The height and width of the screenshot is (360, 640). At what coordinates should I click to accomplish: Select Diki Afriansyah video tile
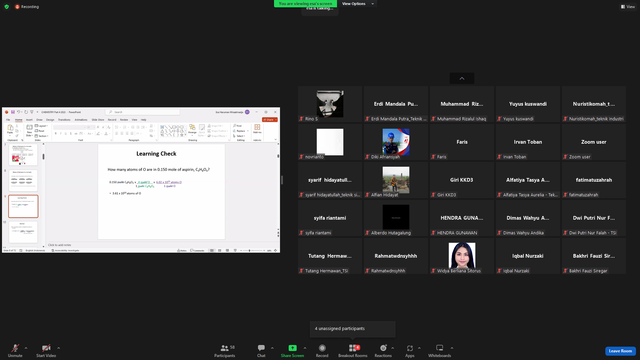(396, 142)
